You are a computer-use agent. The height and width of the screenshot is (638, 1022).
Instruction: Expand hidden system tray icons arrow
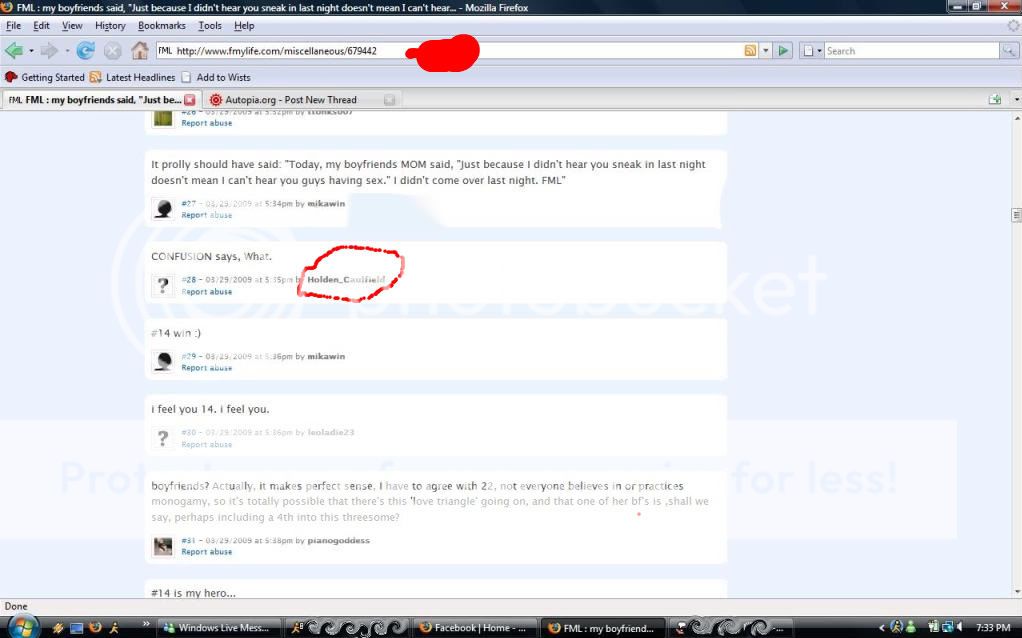pyautogui.click(x=883, y=628)
